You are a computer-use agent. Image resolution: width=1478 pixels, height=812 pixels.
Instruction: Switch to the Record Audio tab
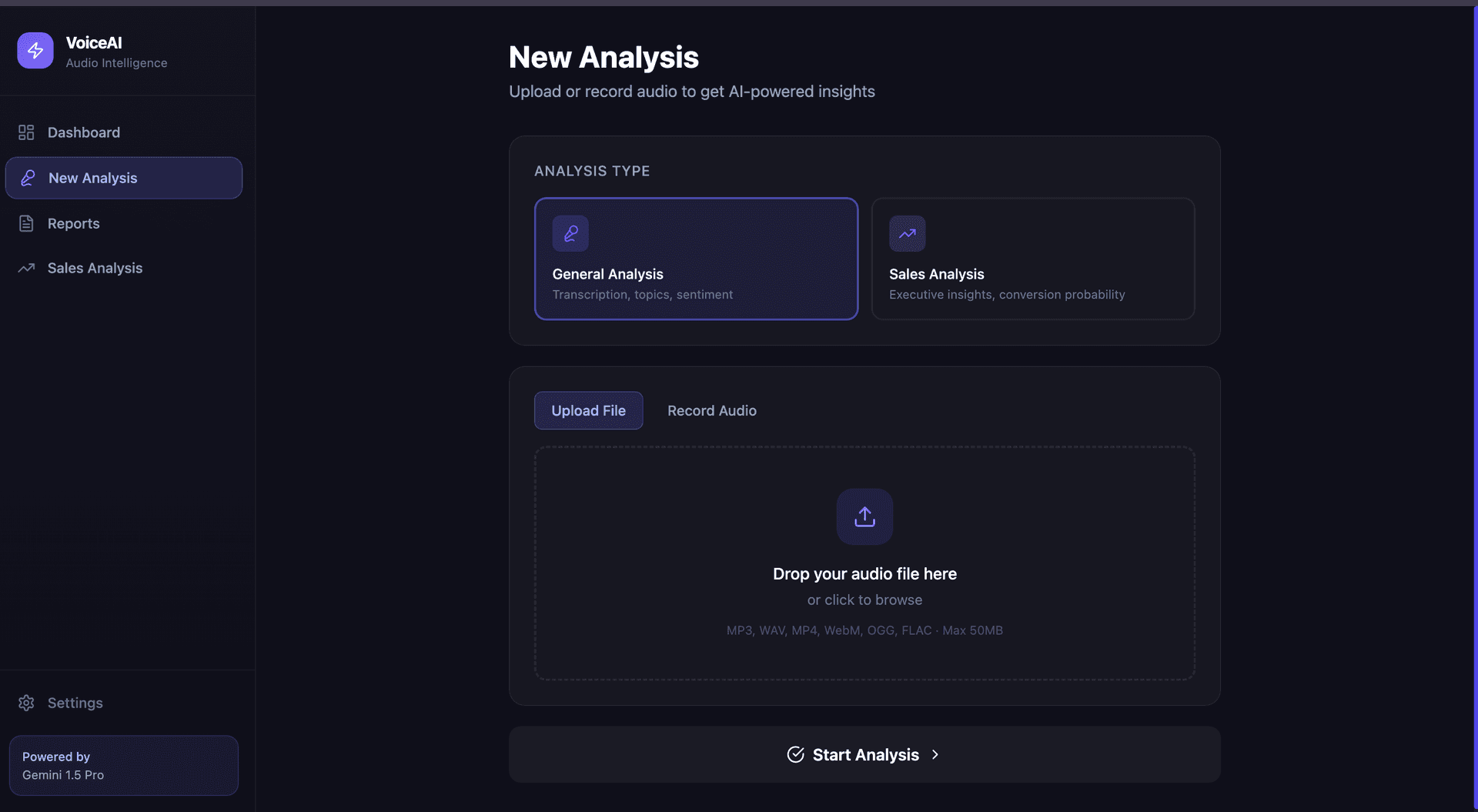tap(712, 410)
